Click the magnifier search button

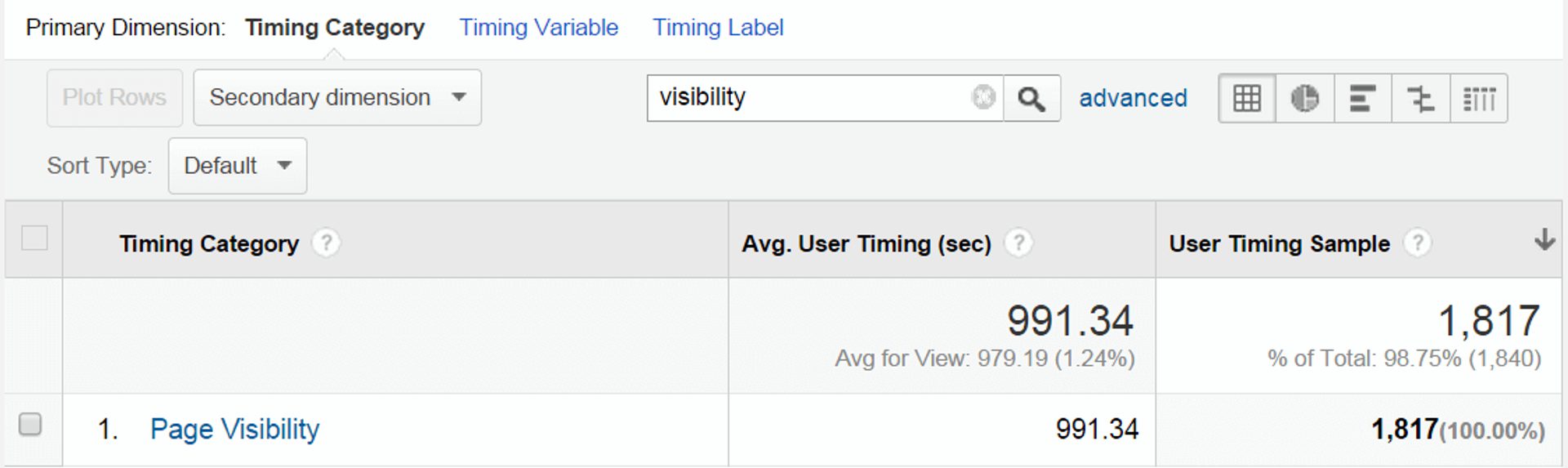[x=1031, y=99]
